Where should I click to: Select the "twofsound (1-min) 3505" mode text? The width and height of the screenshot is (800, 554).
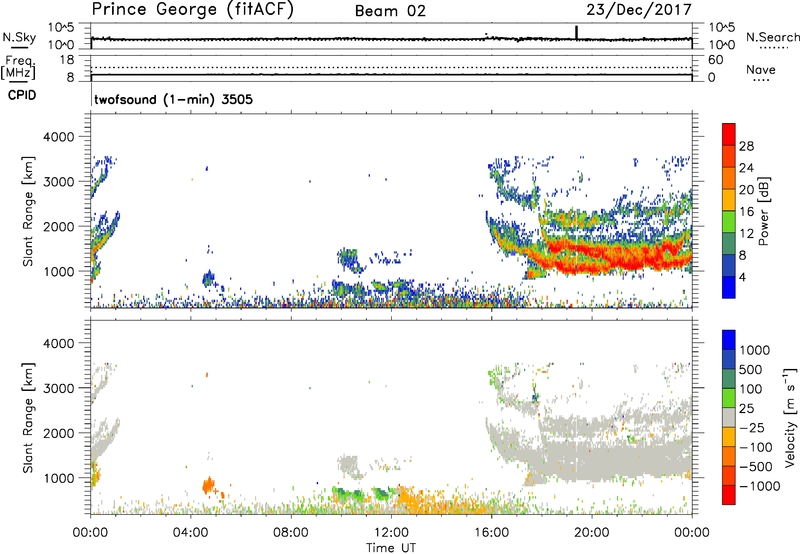click(x=173, y=99)
